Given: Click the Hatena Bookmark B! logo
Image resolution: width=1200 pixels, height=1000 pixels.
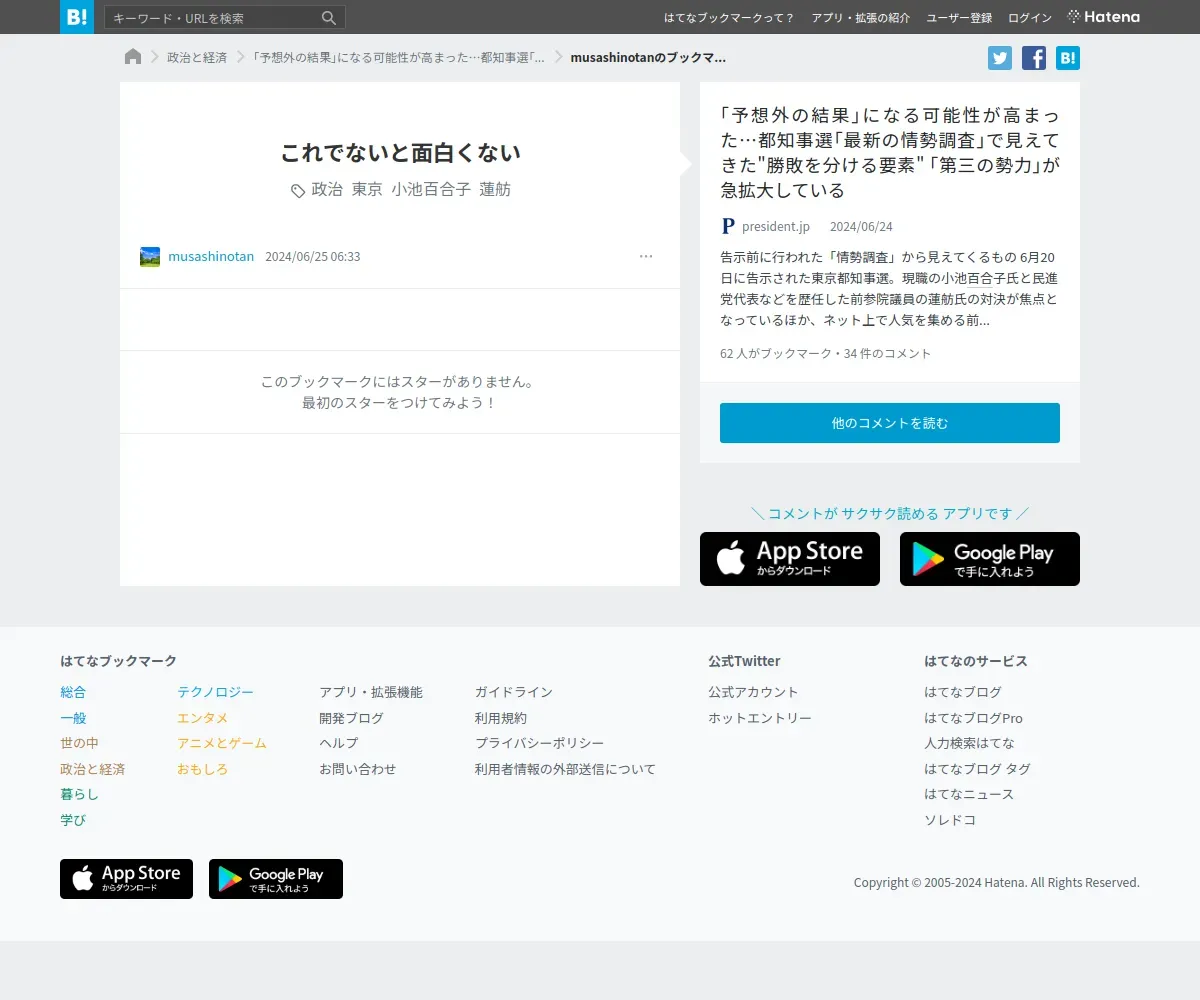Looking at the screenshot, I should click(x=77, y=17).
